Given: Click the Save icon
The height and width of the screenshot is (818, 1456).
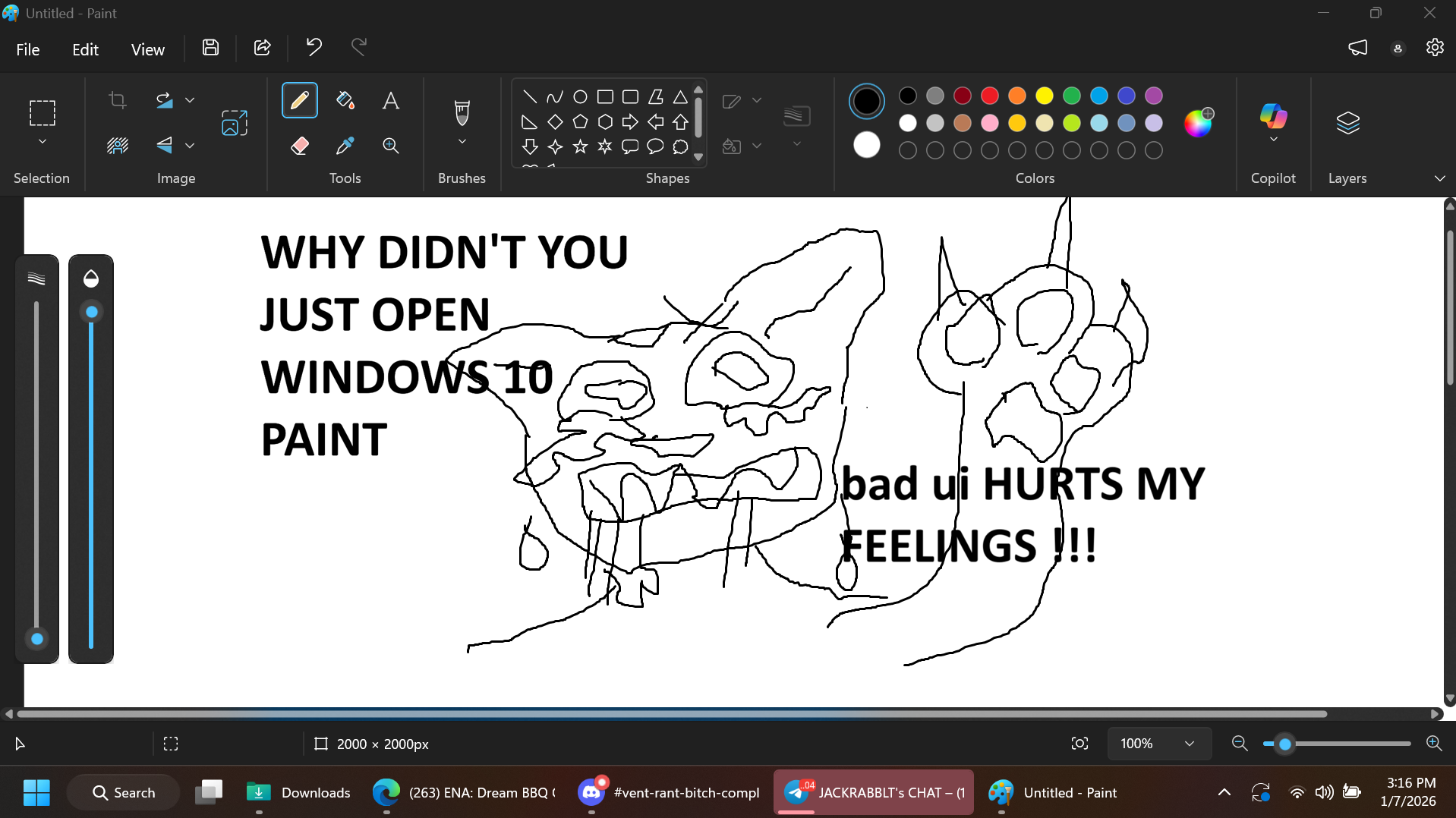Looking at the screenshot, I should (210, 48).
